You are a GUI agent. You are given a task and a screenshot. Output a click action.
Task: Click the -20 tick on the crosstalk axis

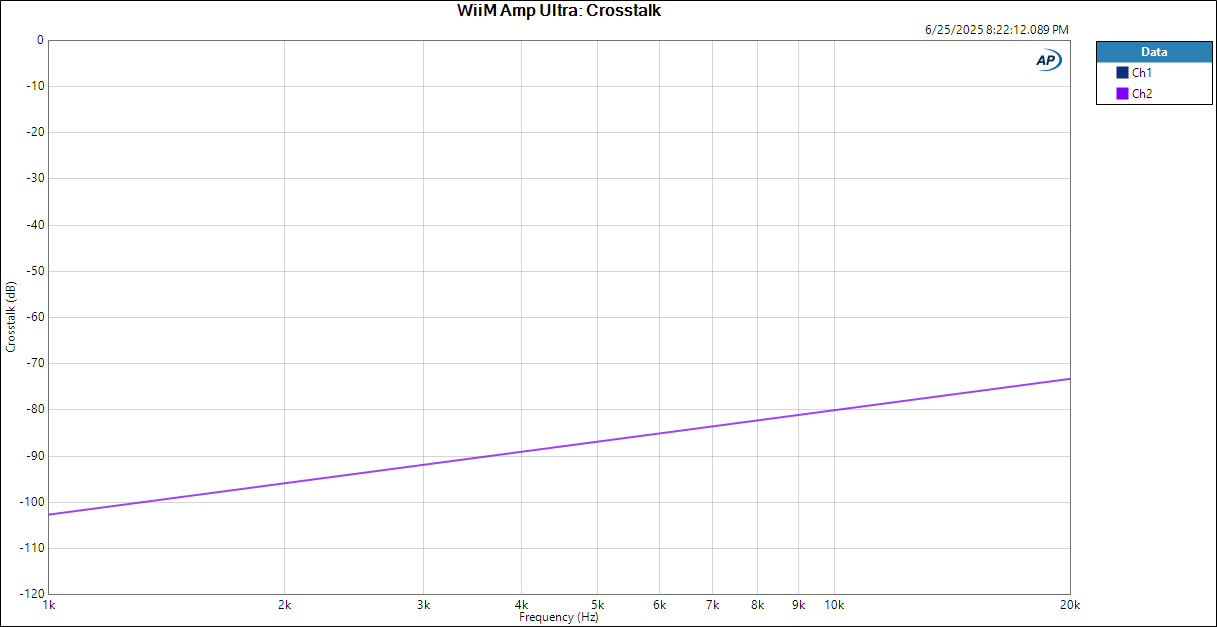tap(35, 133)
